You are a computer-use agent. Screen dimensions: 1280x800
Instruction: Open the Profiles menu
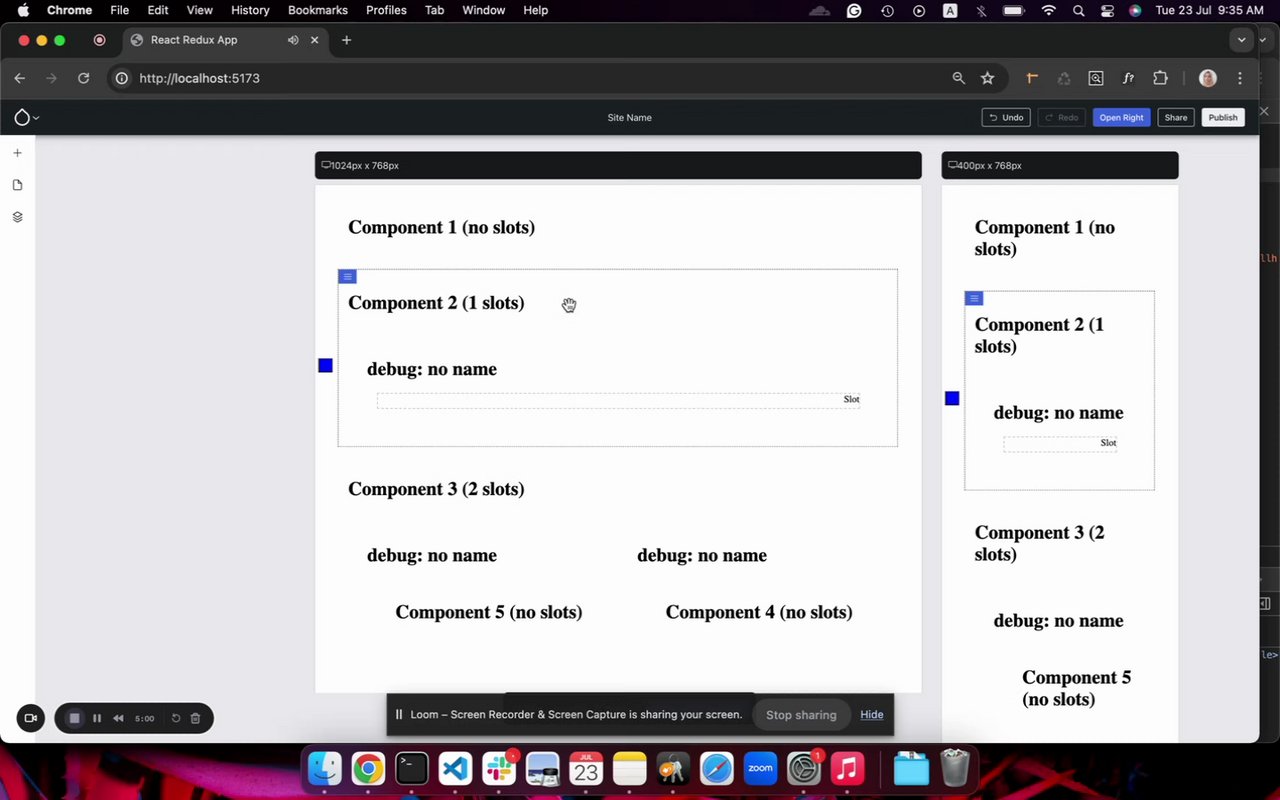(x=386, y=10)
